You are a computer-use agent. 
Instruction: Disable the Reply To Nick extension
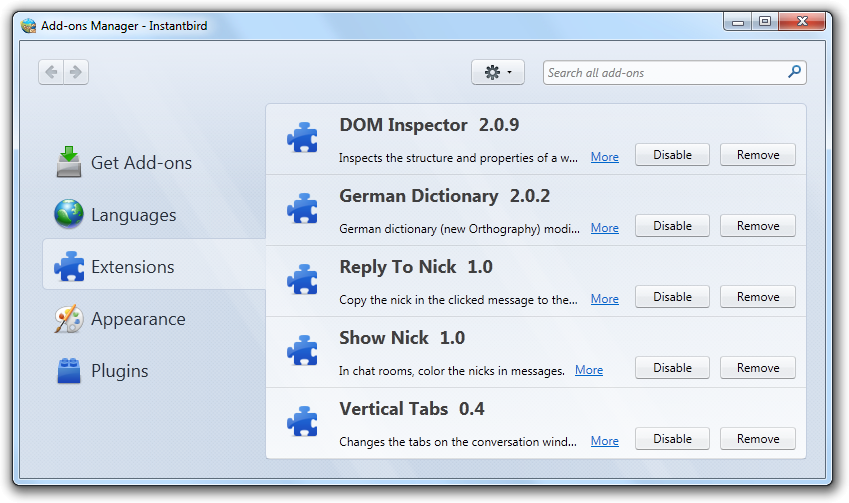pyautogui.click(x=672, y=297)
